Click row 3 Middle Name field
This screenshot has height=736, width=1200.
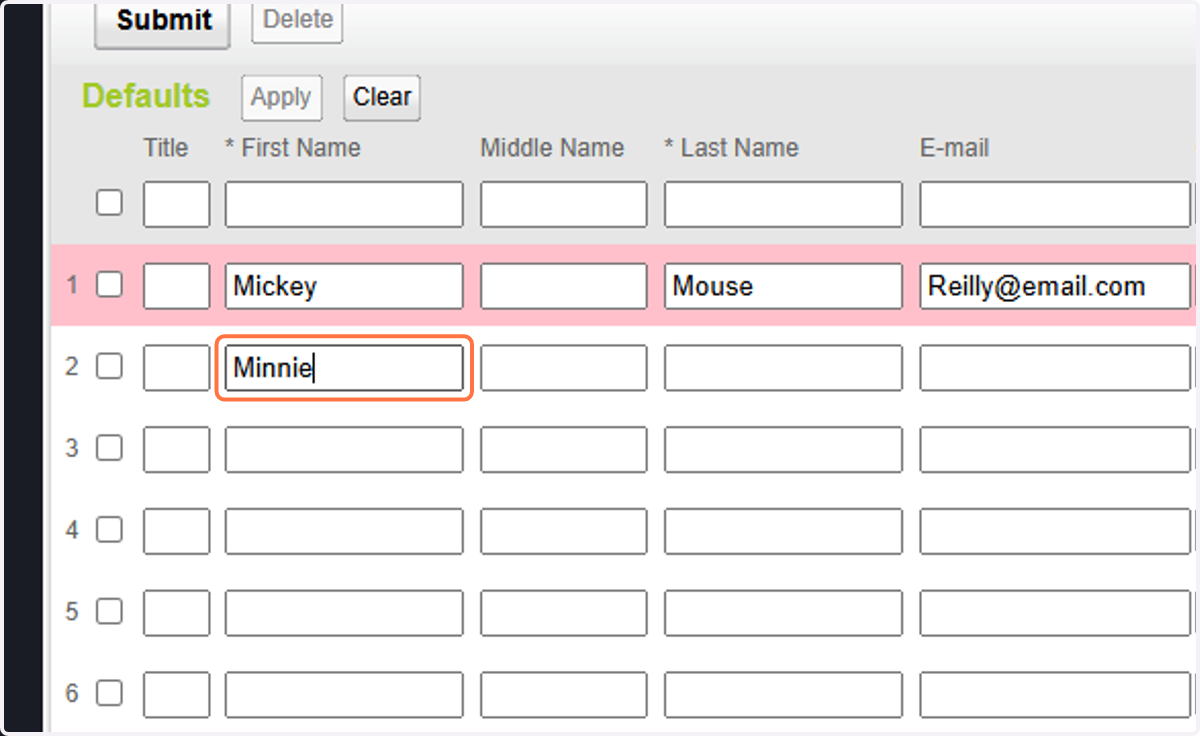(x=564, y=450)
